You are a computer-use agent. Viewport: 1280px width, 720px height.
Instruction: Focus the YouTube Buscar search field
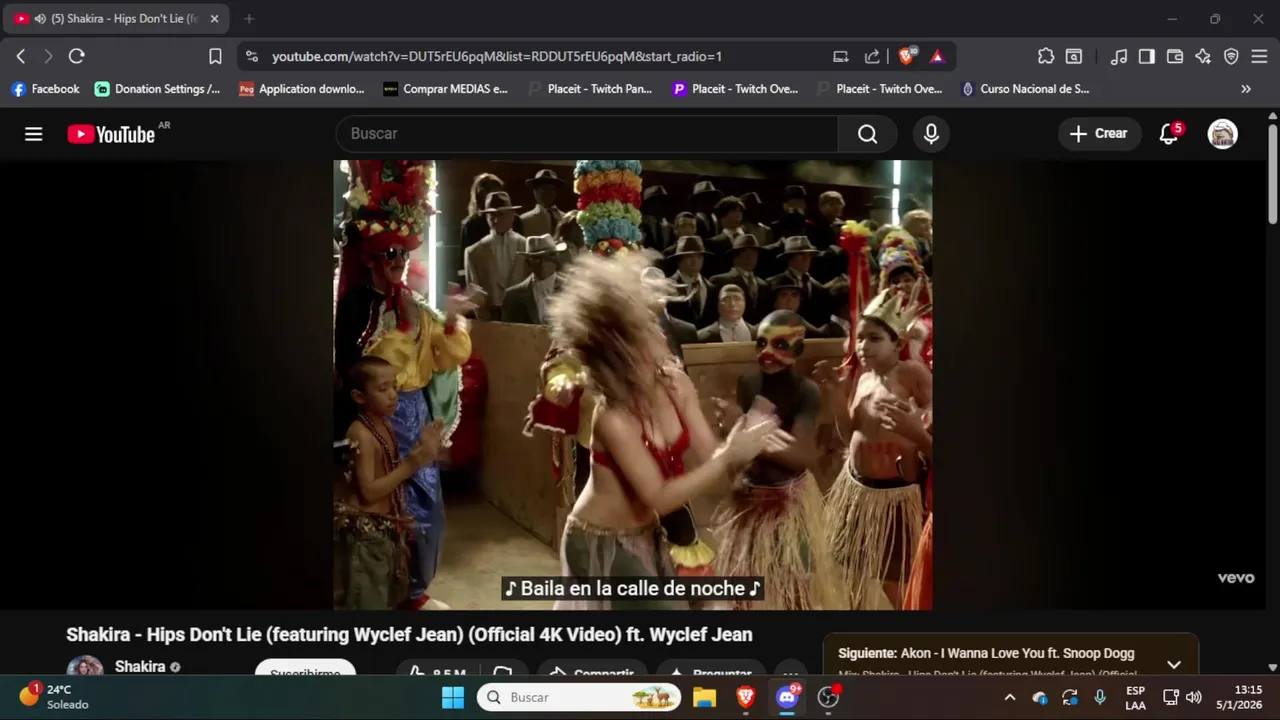tap(587, 134)
